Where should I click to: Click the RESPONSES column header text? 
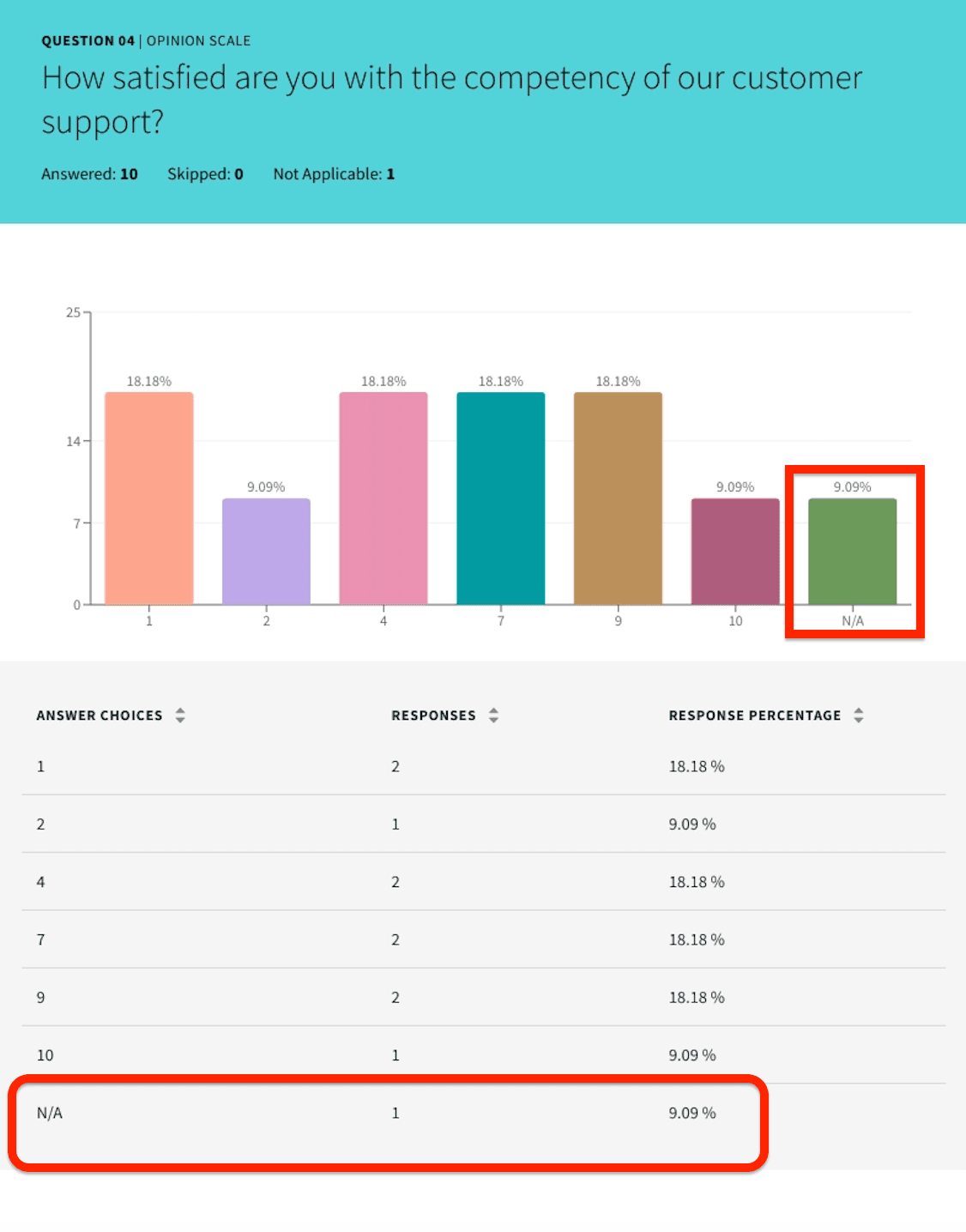click(433, 716)
